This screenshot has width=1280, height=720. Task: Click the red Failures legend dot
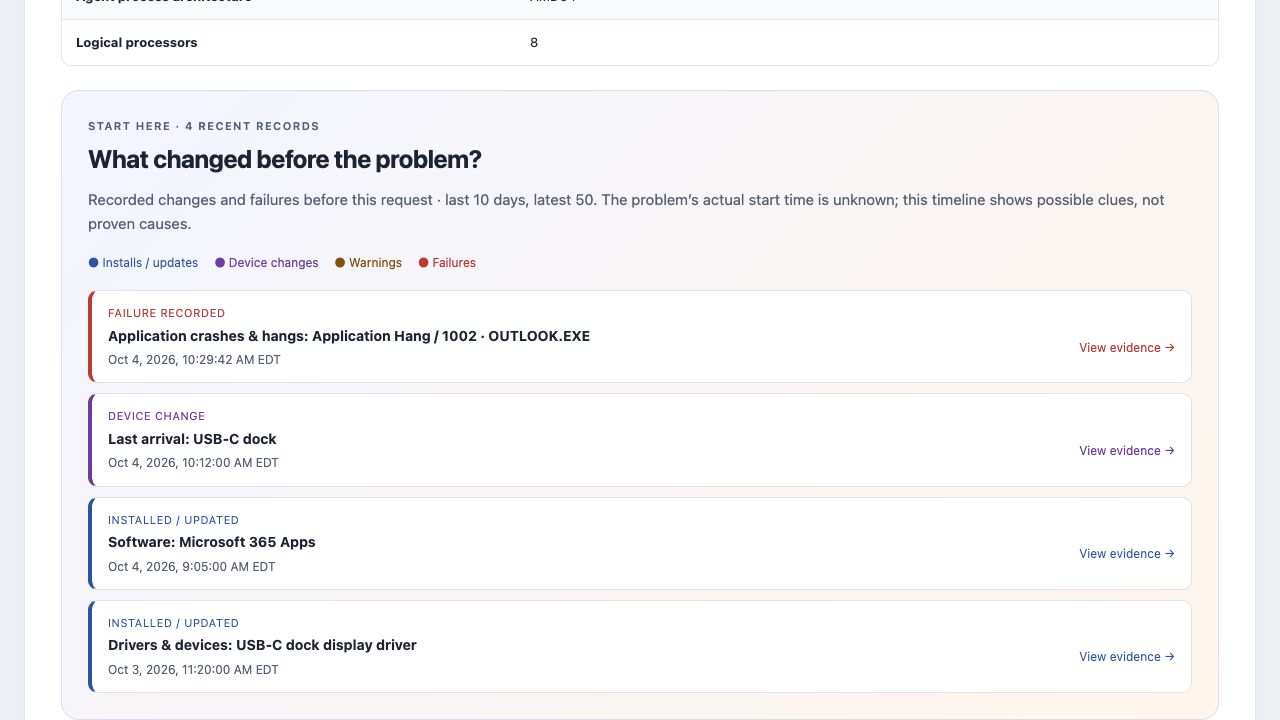pyautogui.click(x=423, y=263)
